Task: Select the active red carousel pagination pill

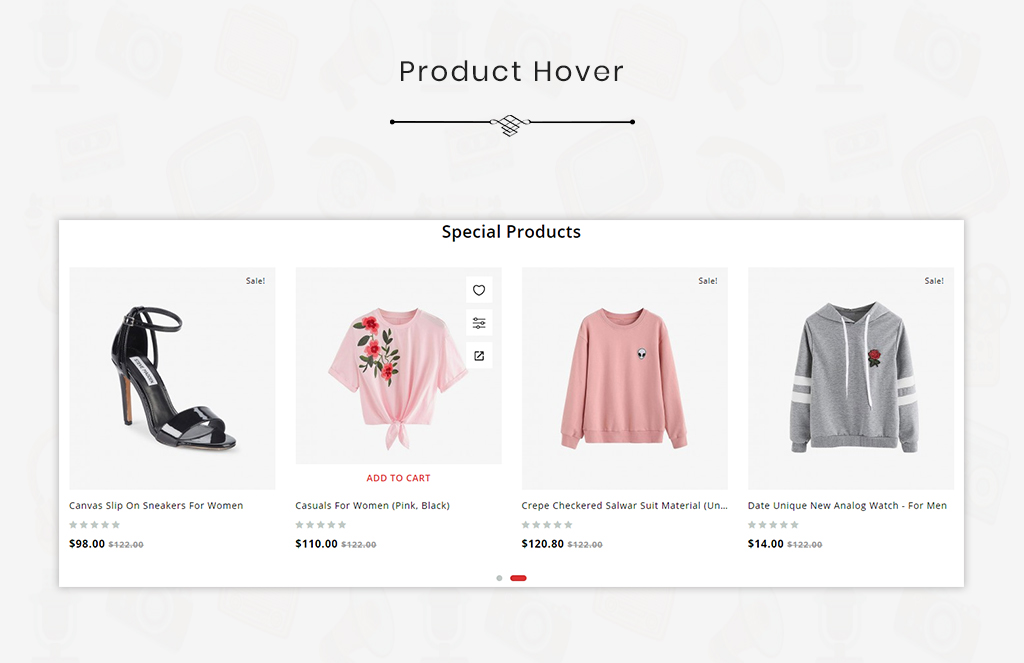Action: click(x=519, y=578)
